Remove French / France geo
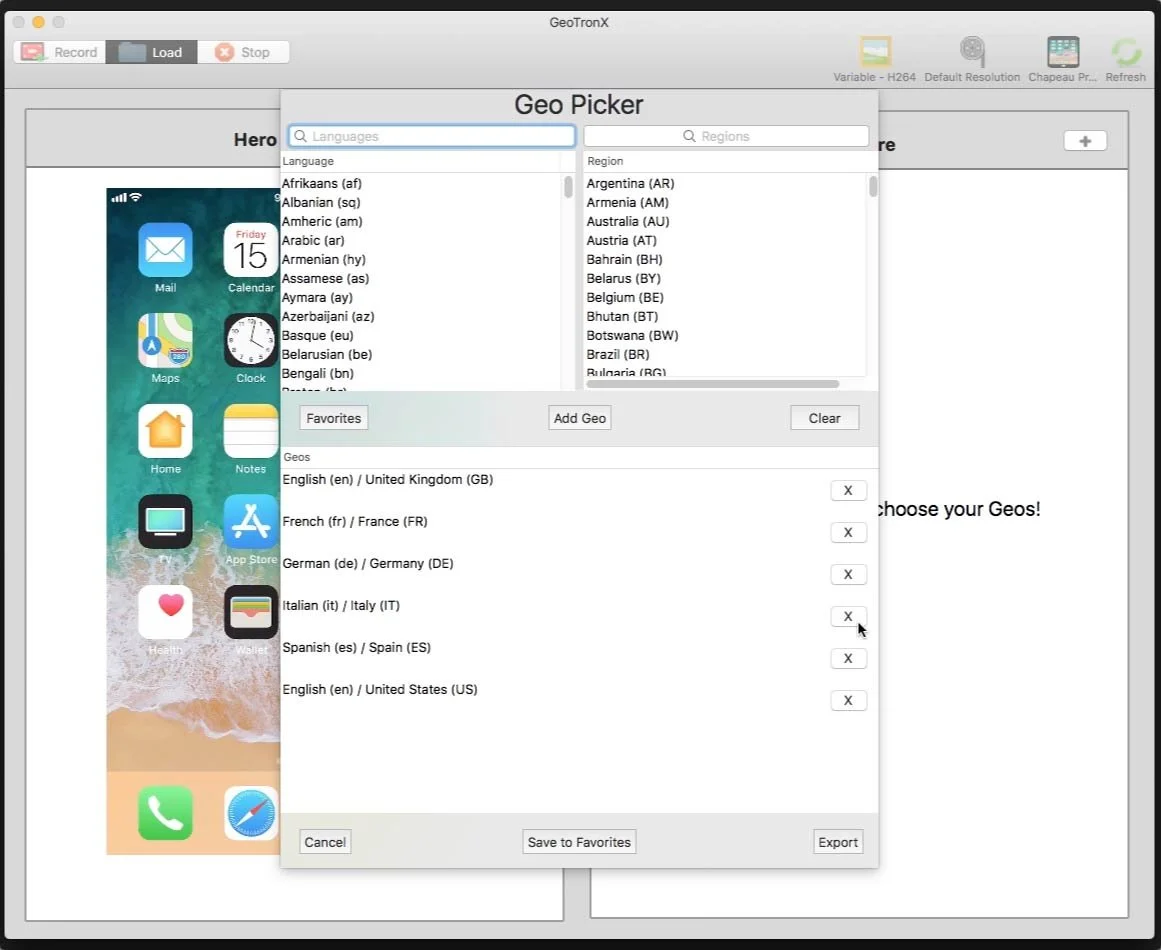1161x950 pixels. tap(848, 532)
